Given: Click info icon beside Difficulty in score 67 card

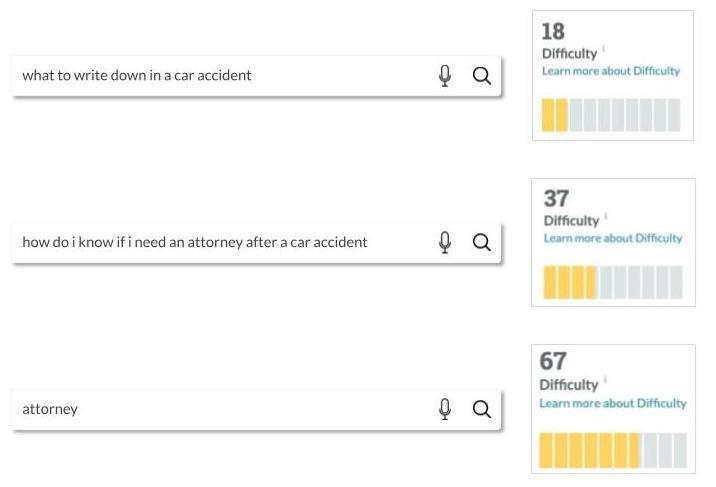Looking at the screenshot, I should 605,380.
